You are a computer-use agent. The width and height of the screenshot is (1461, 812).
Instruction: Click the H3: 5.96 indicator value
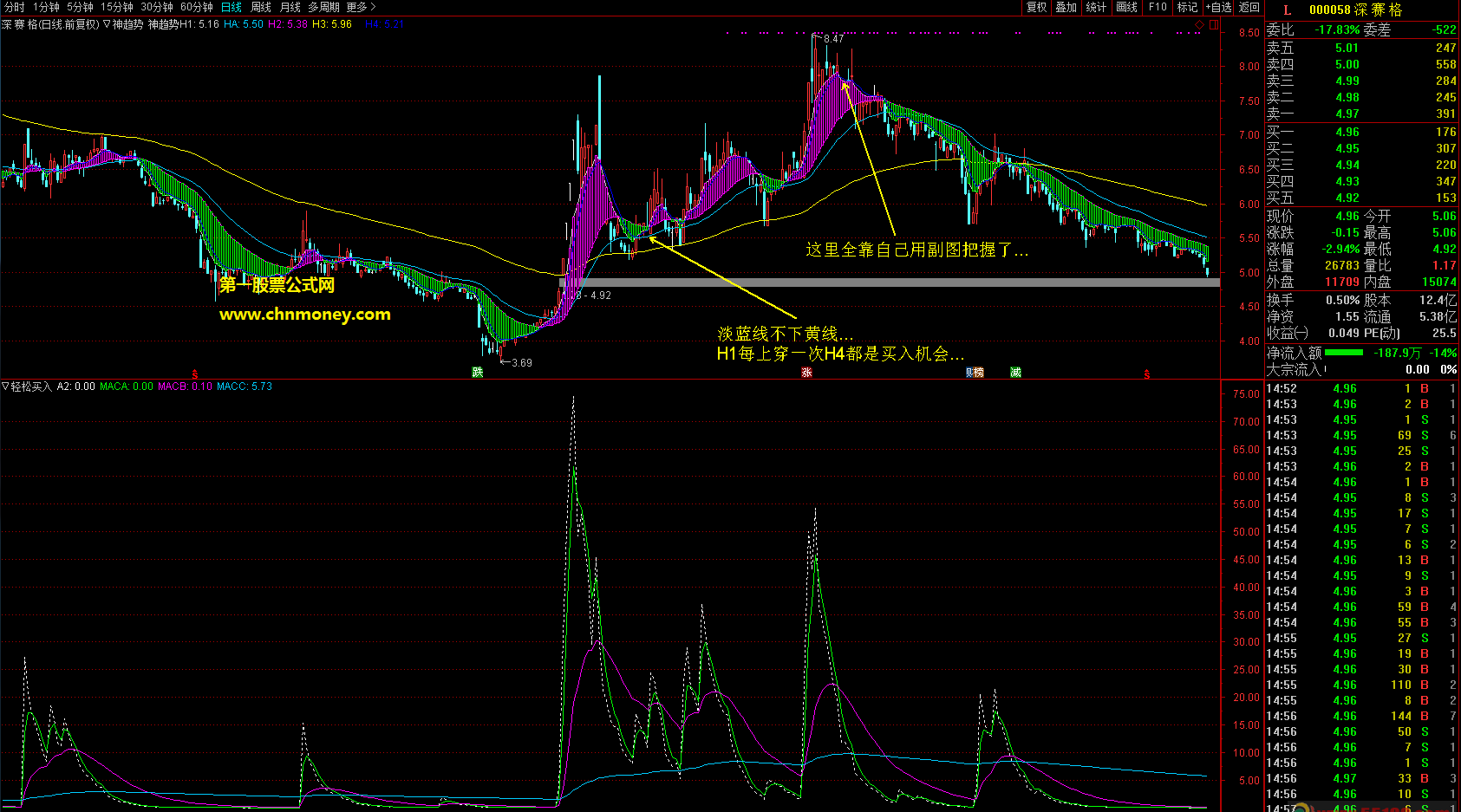click(332, 24)
